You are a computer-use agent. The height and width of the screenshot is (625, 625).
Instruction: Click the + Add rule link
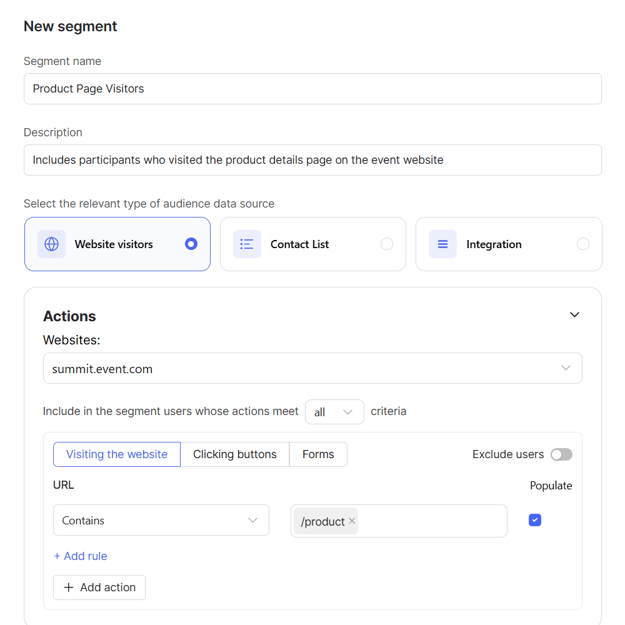pyautogui.click(x=80, y=556)
